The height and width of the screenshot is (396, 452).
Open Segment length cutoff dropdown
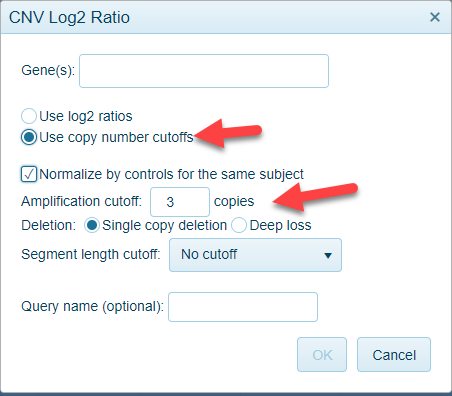point(255,255)
